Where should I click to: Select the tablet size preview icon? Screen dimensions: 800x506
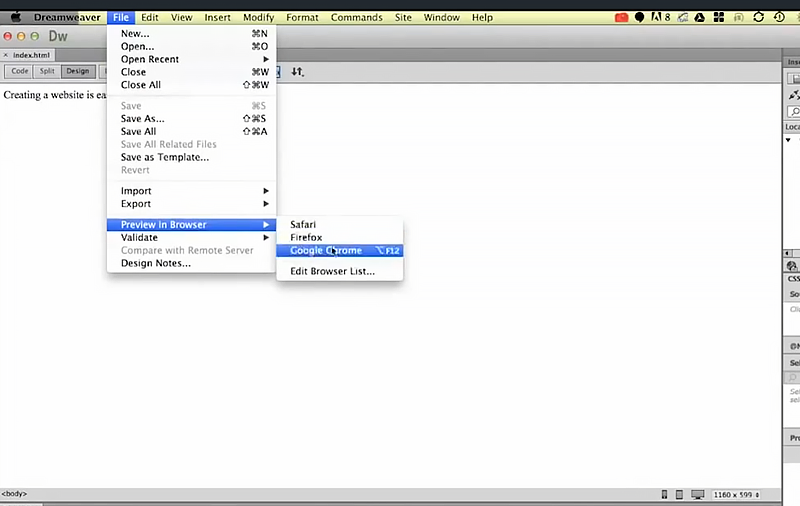pyautogui.click(x=680, y=494)
